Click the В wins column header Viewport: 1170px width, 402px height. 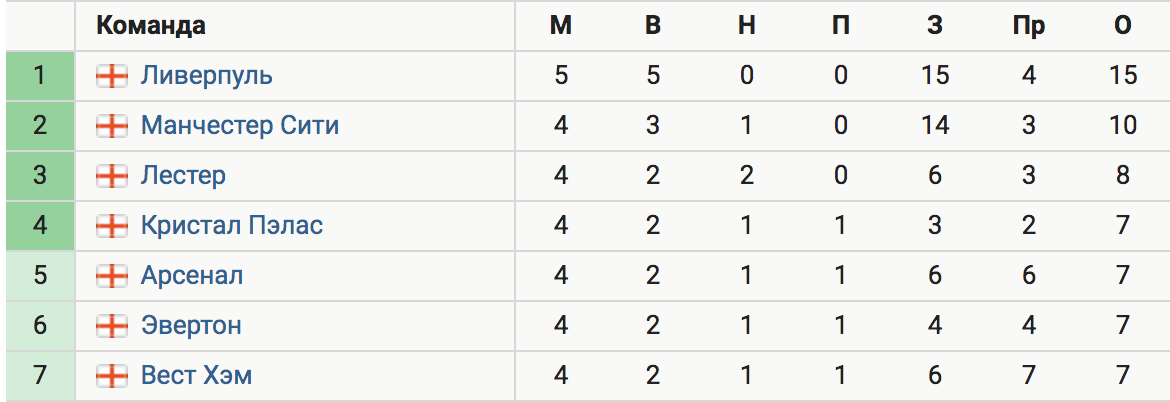(653, 26)
